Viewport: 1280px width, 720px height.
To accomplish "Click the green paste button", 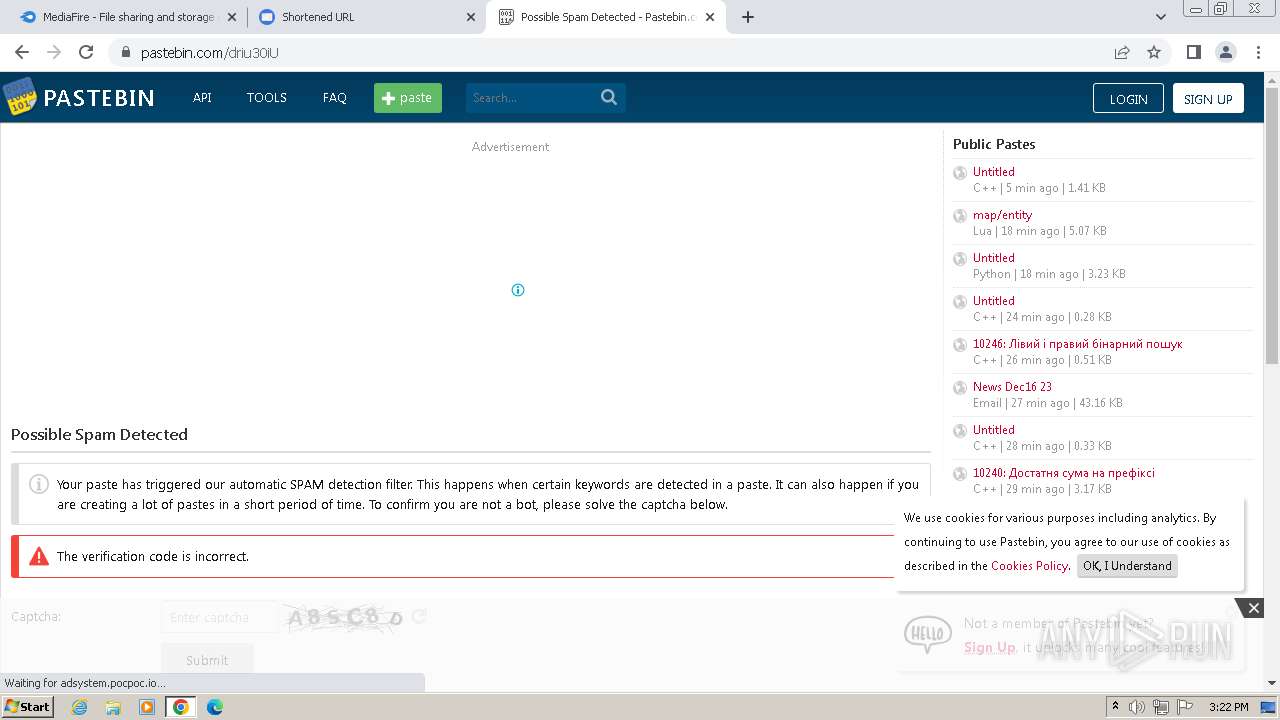I will click(x=408, y=97).
